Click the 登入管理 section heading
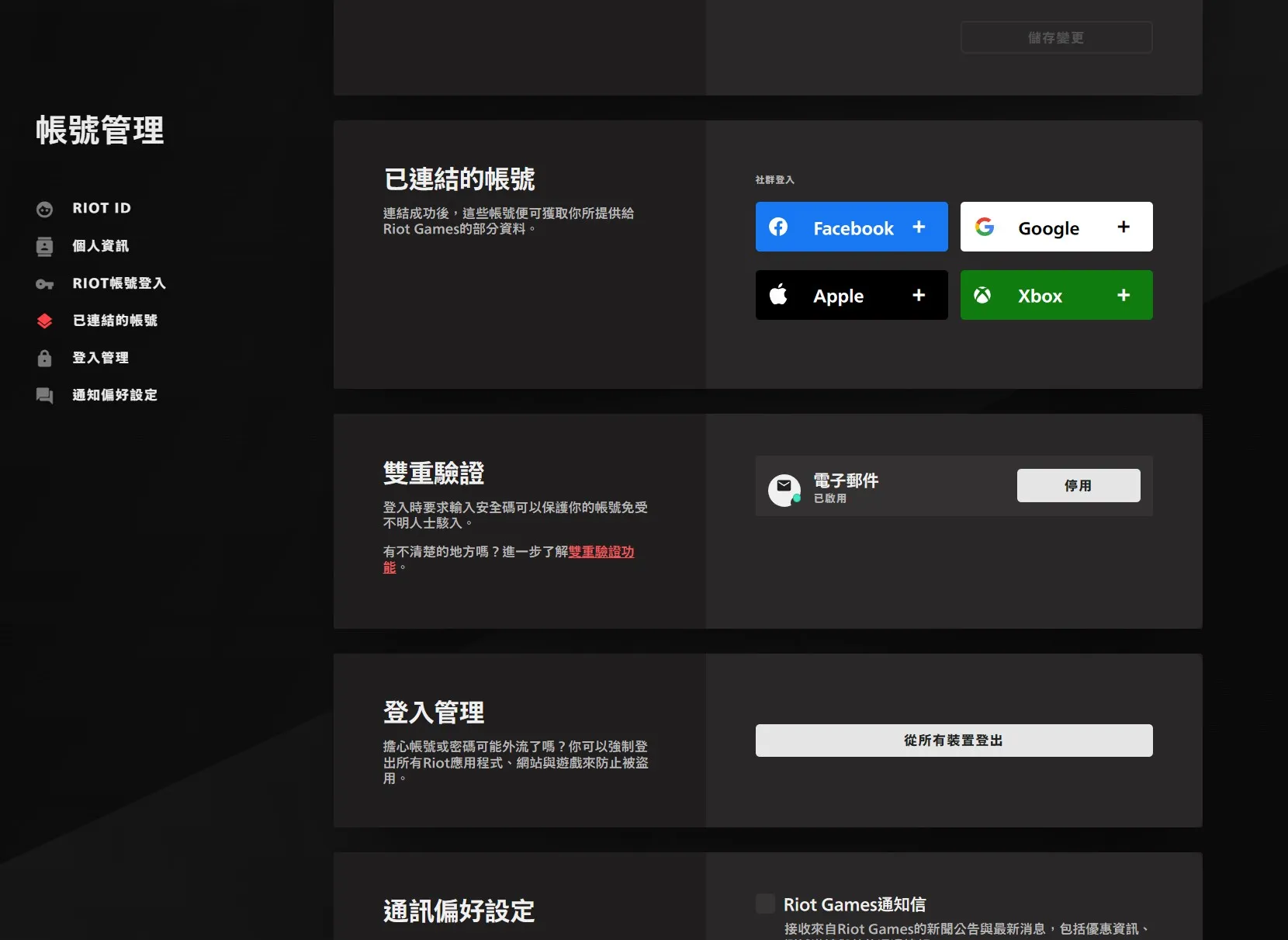 click(434, 712)
